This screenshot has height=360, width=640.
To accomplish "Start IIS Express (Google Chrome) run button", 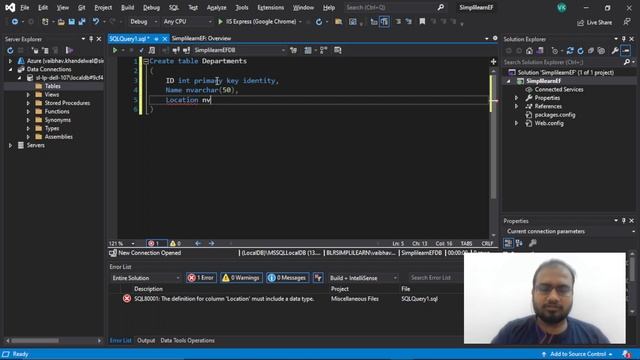I will tap(258, 22).
